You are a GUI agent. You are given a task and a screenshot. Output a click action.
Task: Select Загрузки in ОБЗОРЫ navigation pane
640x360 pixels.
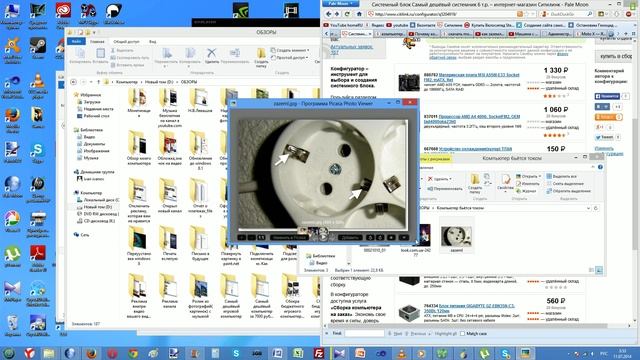(x=92, y=102)
